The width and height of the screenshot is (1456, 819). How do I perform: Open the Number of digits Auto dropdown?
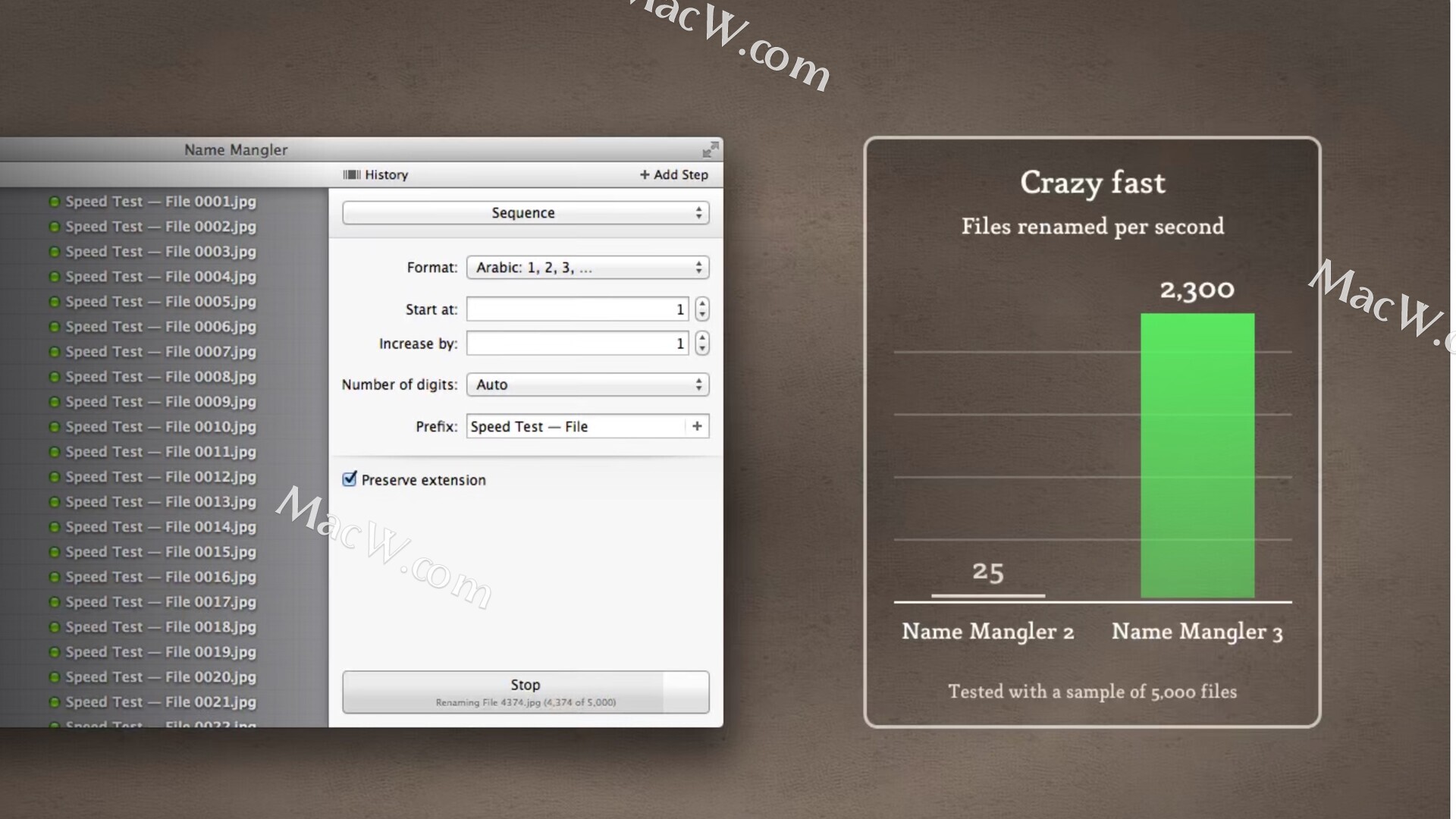588,384
